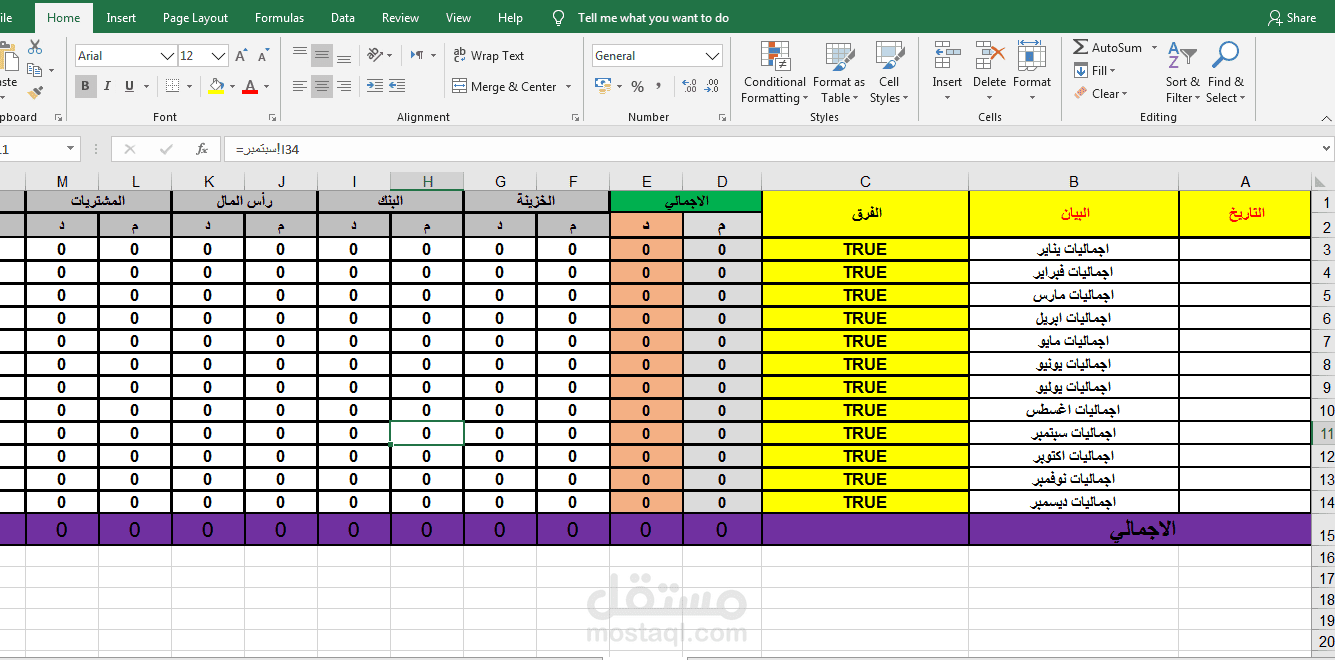Toggle Underline formatting

point(129,87)
